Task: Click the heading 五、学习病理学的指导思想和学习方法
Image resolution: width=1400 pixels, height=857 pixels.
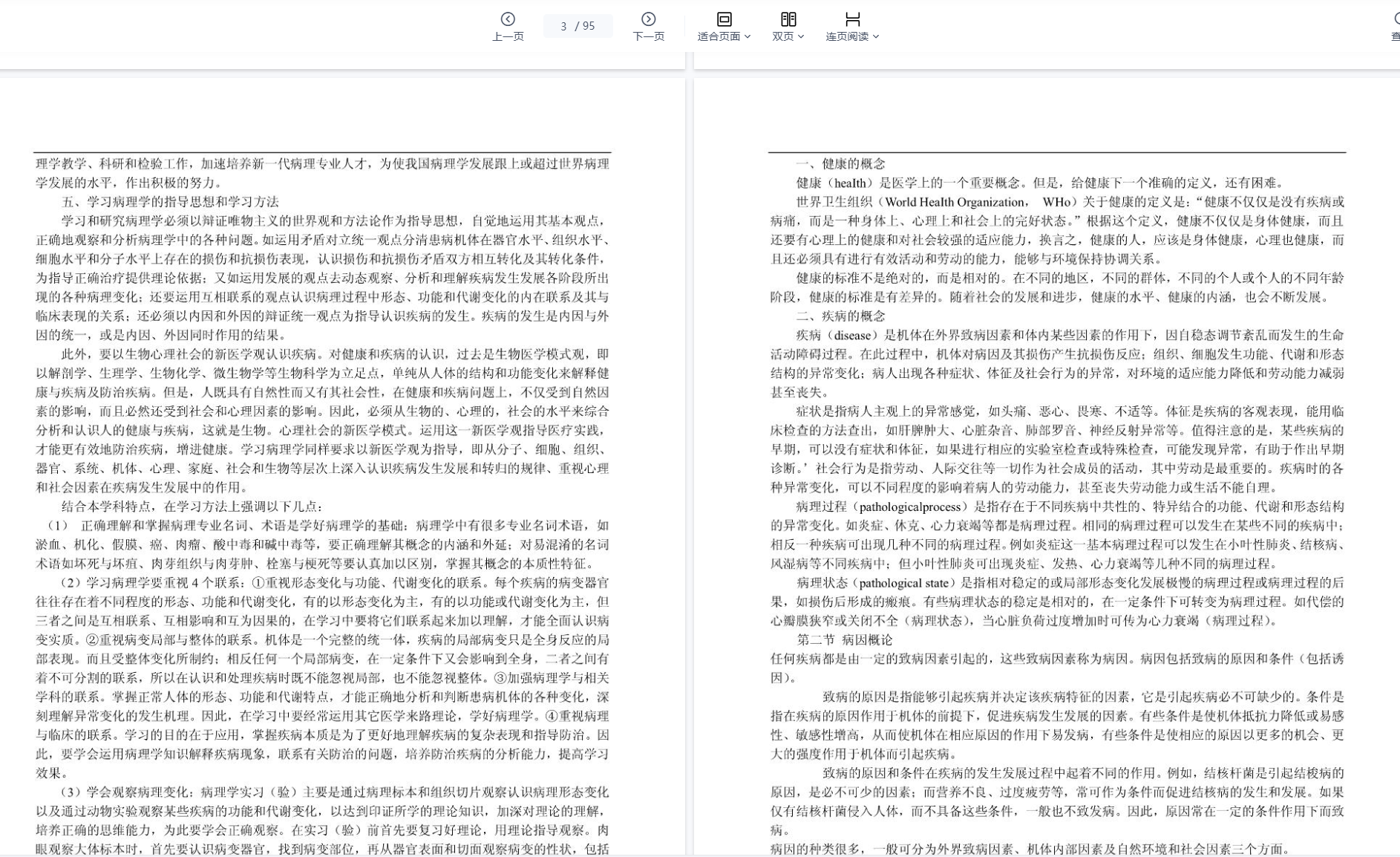Action: pos(170,202)
